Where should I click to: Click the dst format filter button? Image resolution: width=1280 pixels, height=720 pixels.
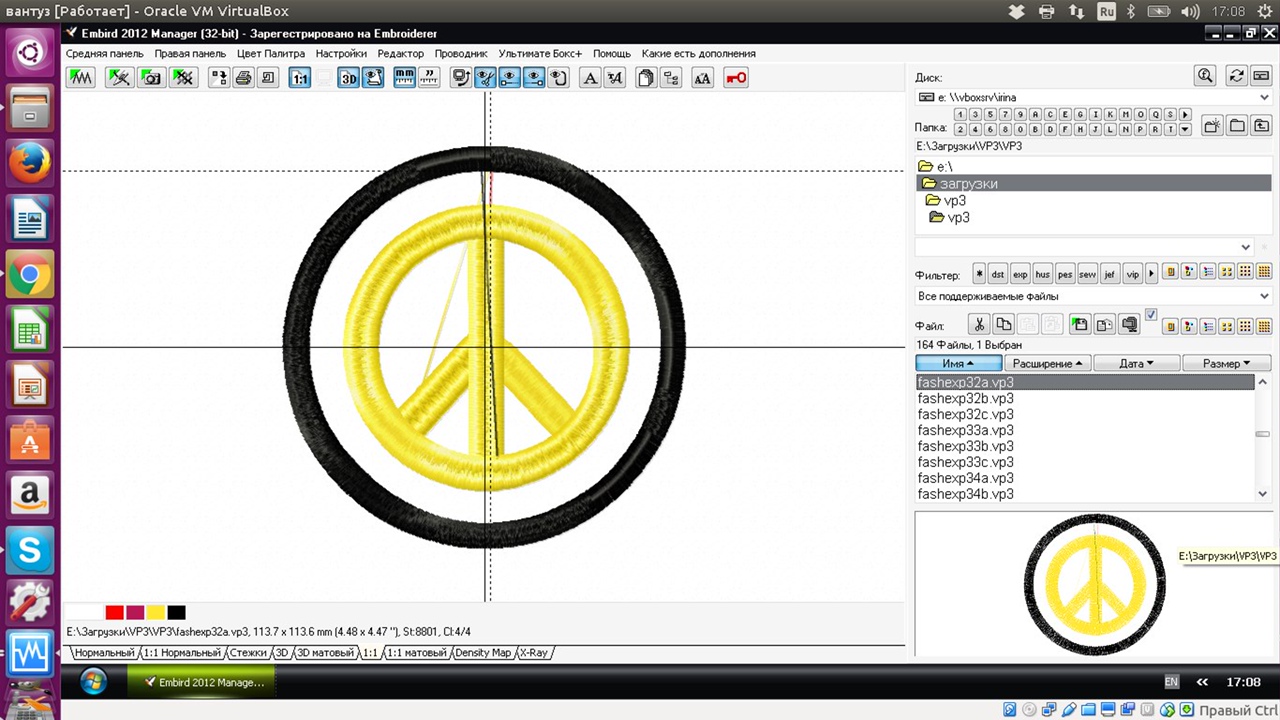pos(997,273)
